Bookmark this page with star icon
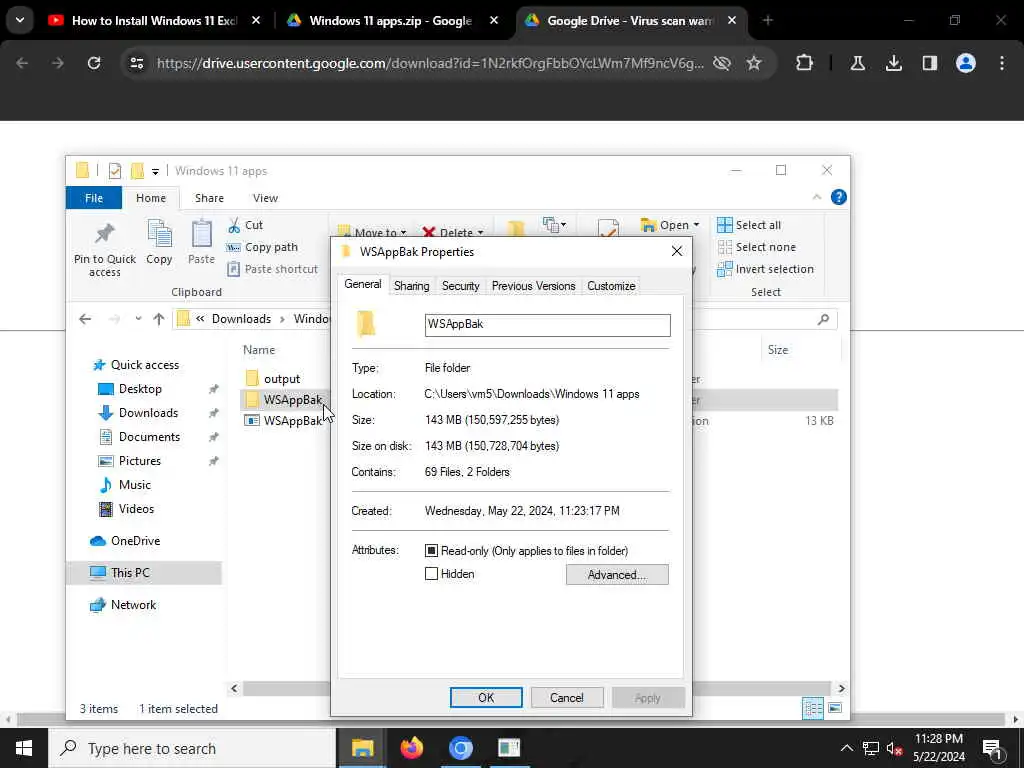The width and height of the screenshot is (1024, 768). pos(754,63)
